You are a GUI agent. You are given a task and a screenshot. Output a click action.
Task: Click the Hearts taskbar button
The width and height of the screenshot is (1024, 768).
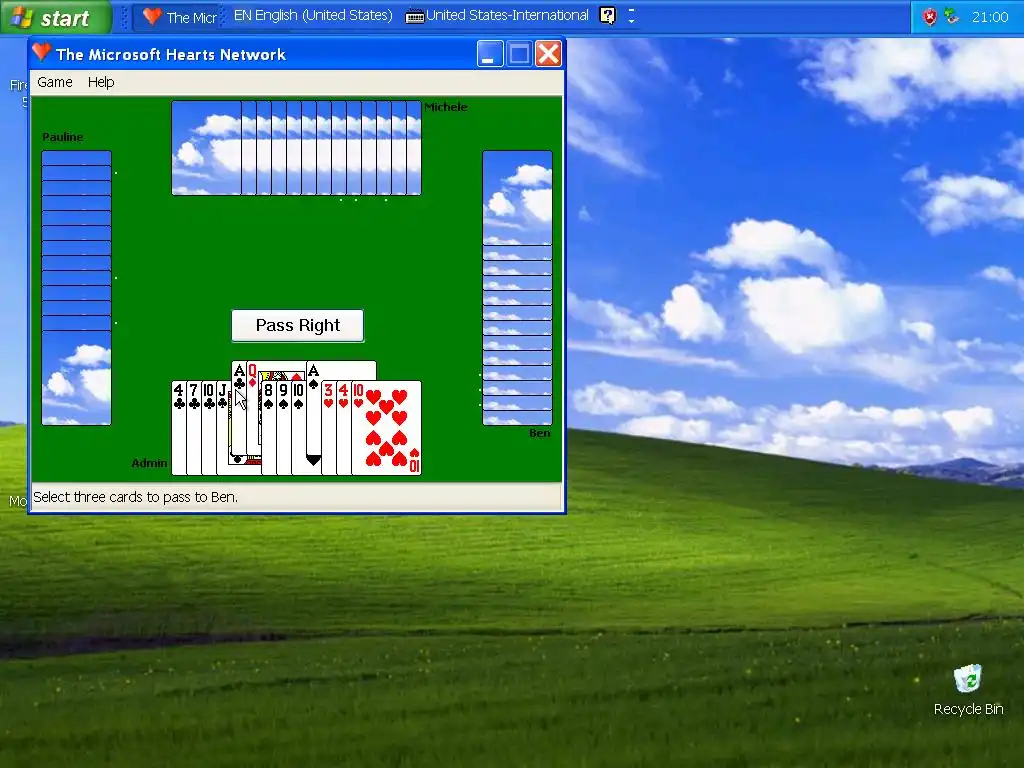pos(179,18)
